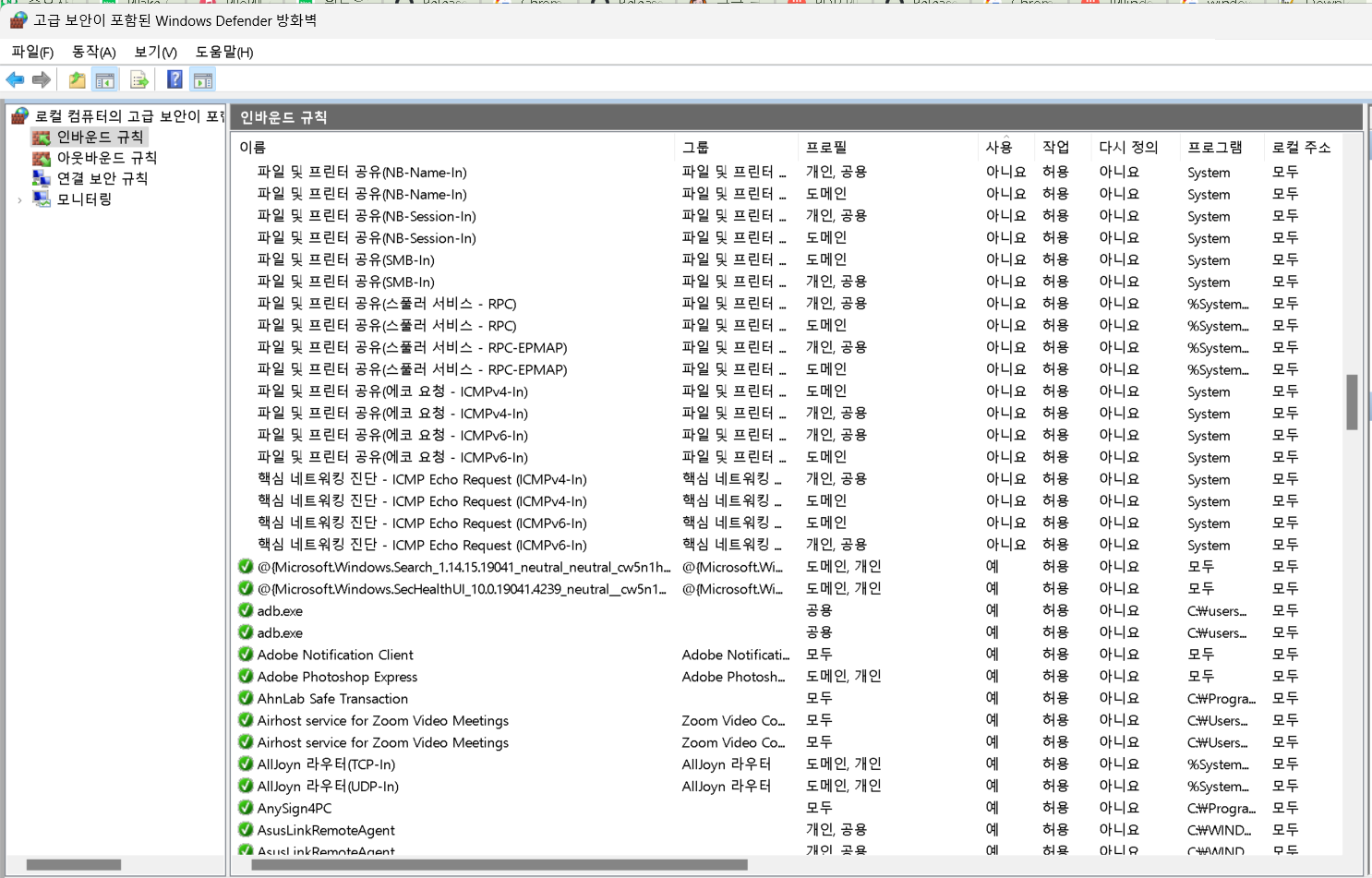Click 'C:\Progra...' program cell for AhnLab Safe Transaction
Screen dimensions: 1372x878
(1222, 699)
